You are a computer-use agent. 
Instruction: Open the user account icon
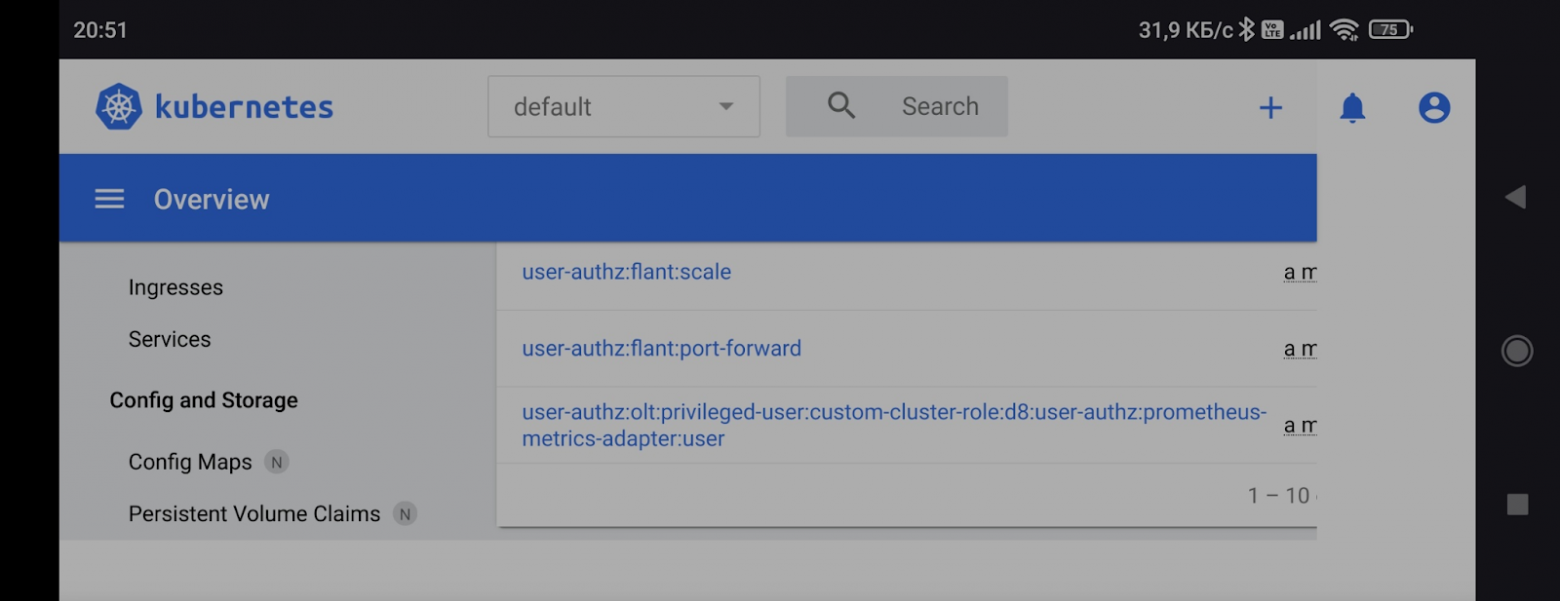(x=1434, y=108)
